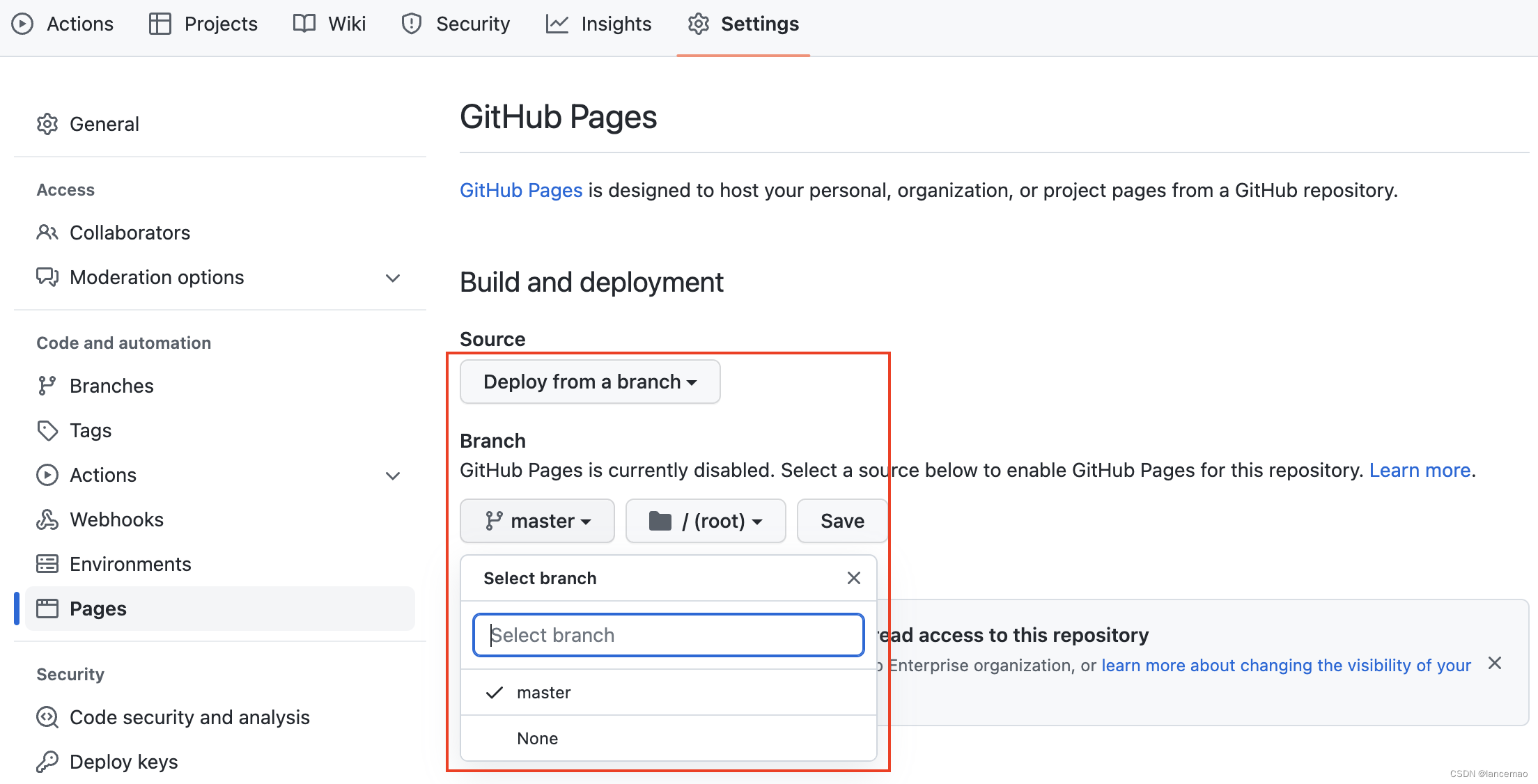Click the Branches git-branch icon
Image resolution: width=1538 pixels, height=784 pixels.
coord(47,386)
